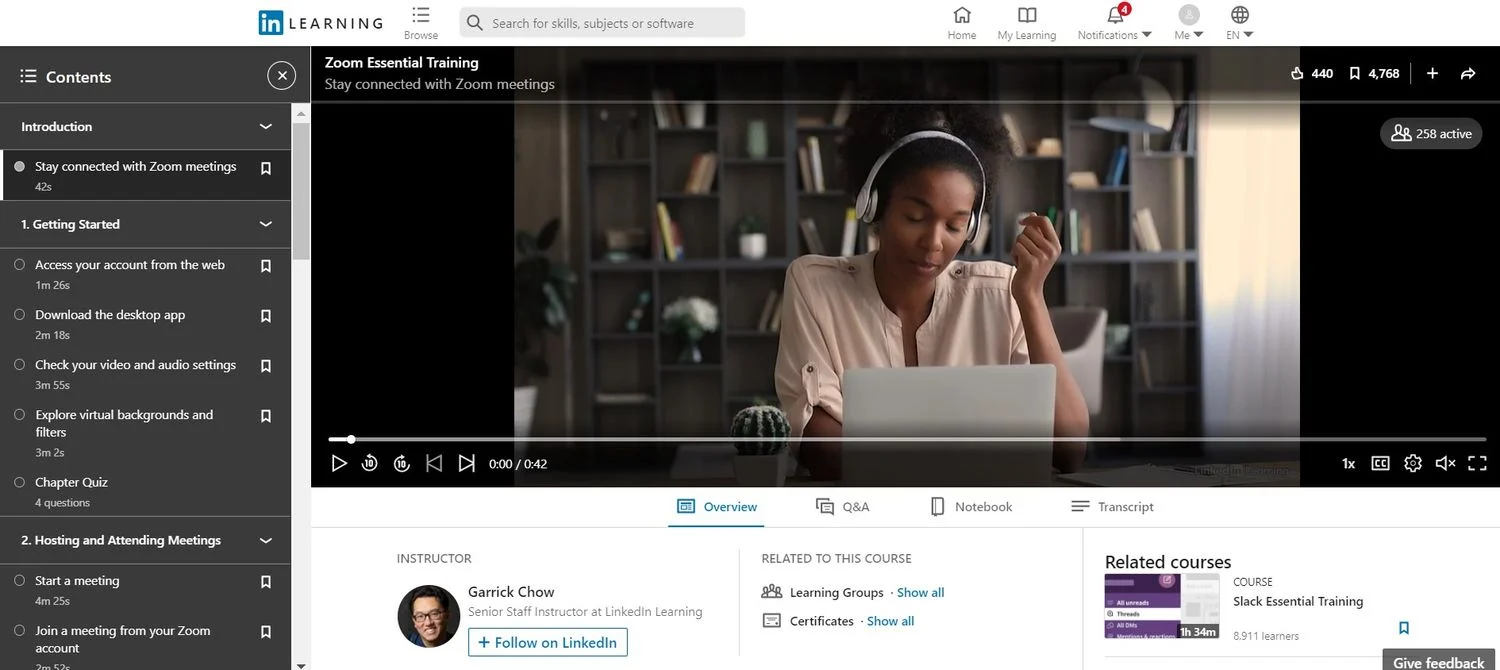This screenshot has width=1500, height=670.
Task: View the 258 active learners badge
Action: pos(1431,133)
